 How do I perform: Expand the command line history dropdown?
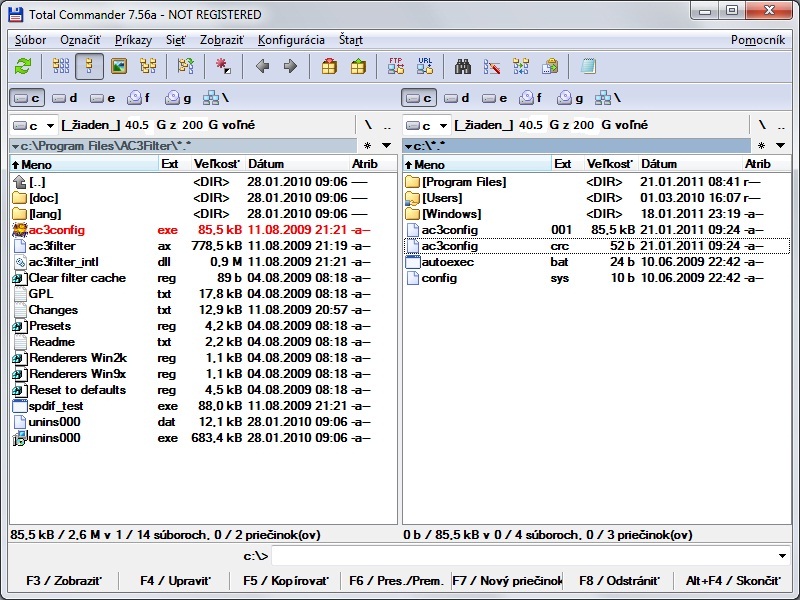782,556
